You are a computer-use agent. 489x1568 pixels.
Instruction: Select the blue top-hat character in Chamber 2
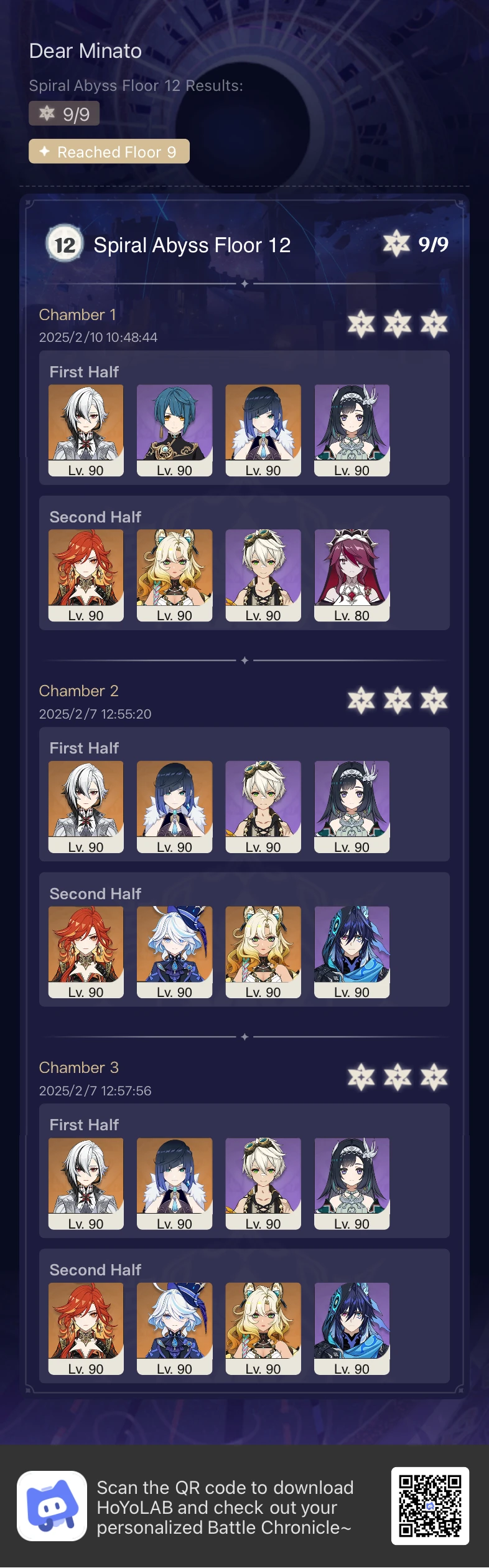(x=175, y=952)
